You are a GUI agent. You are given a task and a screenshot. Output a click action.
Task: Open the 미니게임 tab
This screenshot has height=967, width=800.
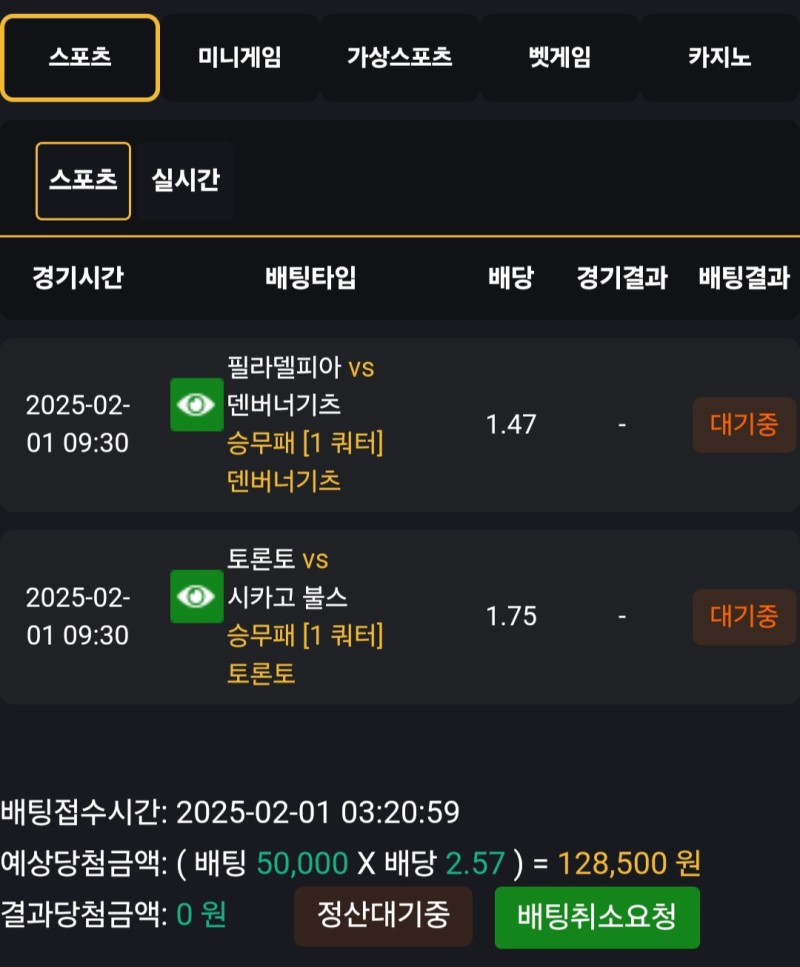(x=240, y=58)
